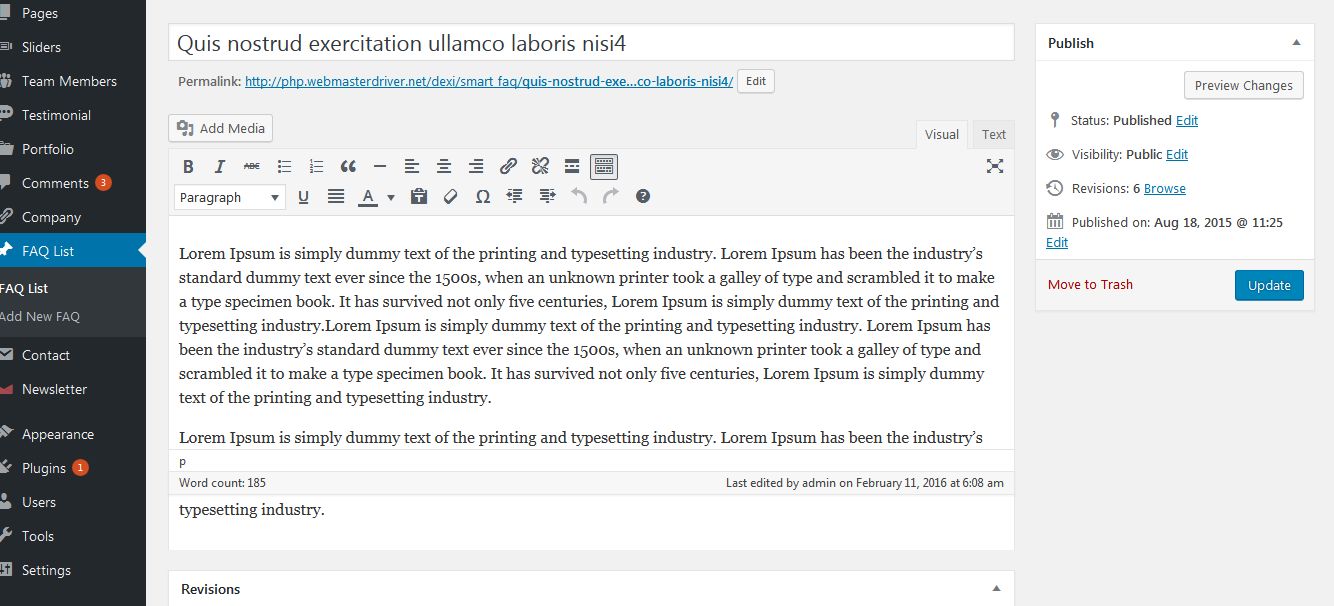Click the insert/edit link icon

coord(508,166)
